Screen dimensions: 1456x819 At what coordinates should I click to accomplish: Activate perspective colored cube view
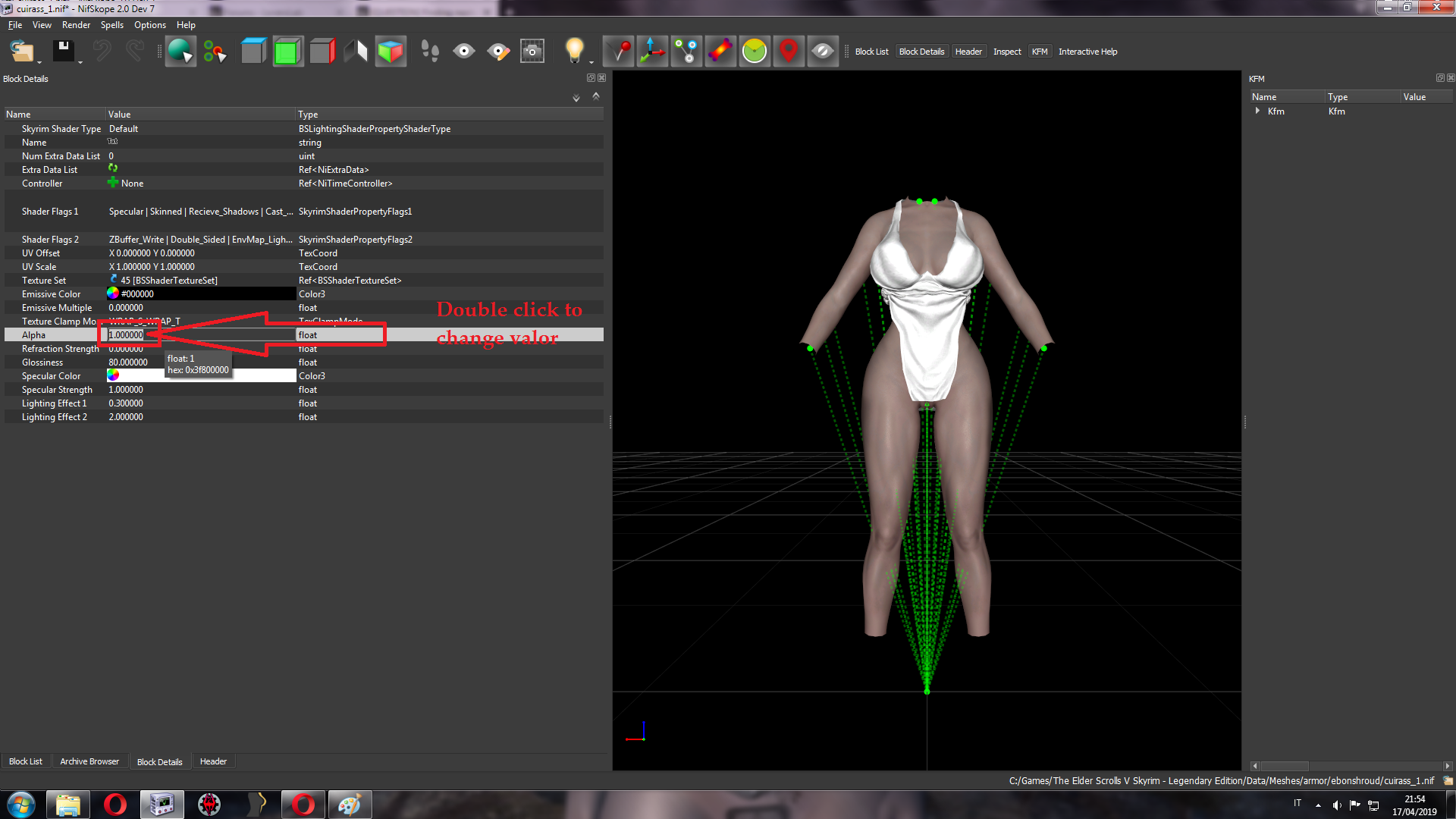pos(391,52)
